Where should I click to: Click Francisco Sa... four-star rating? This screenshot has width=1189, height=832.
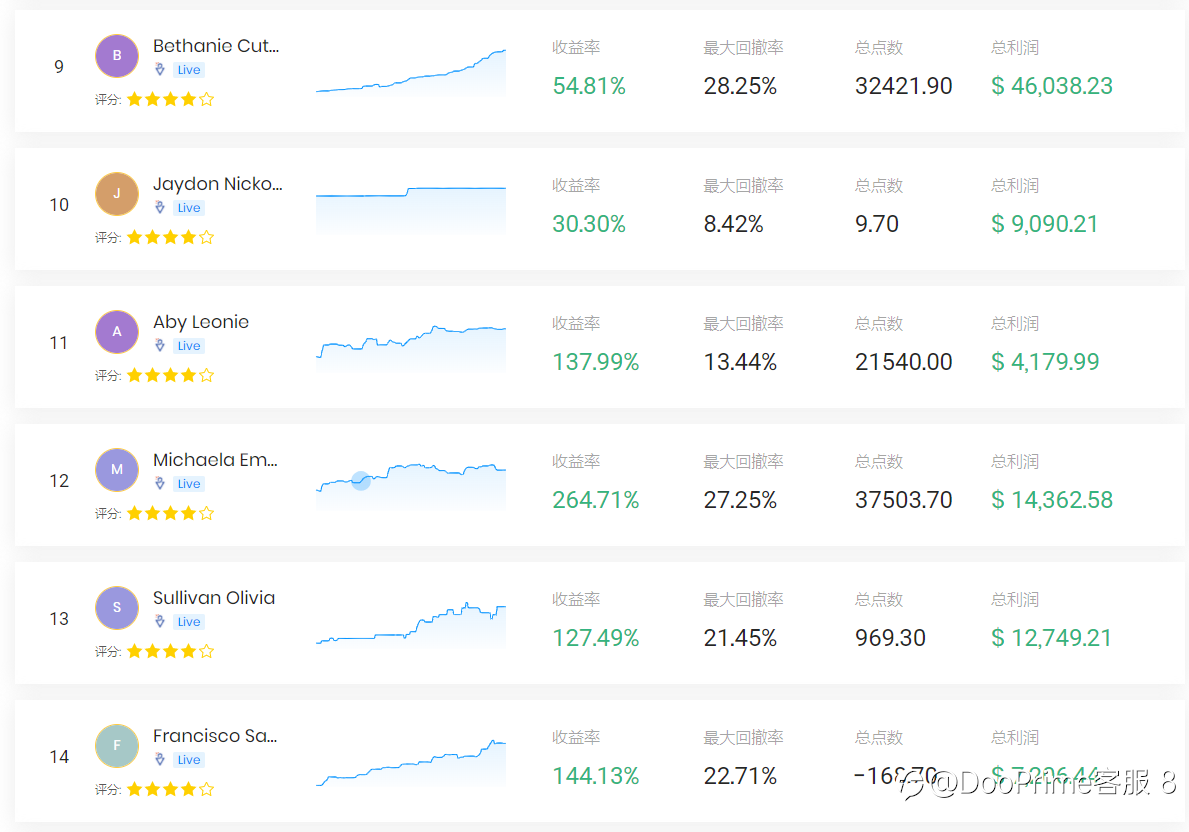pyautogui.click(x=171, y=790)
